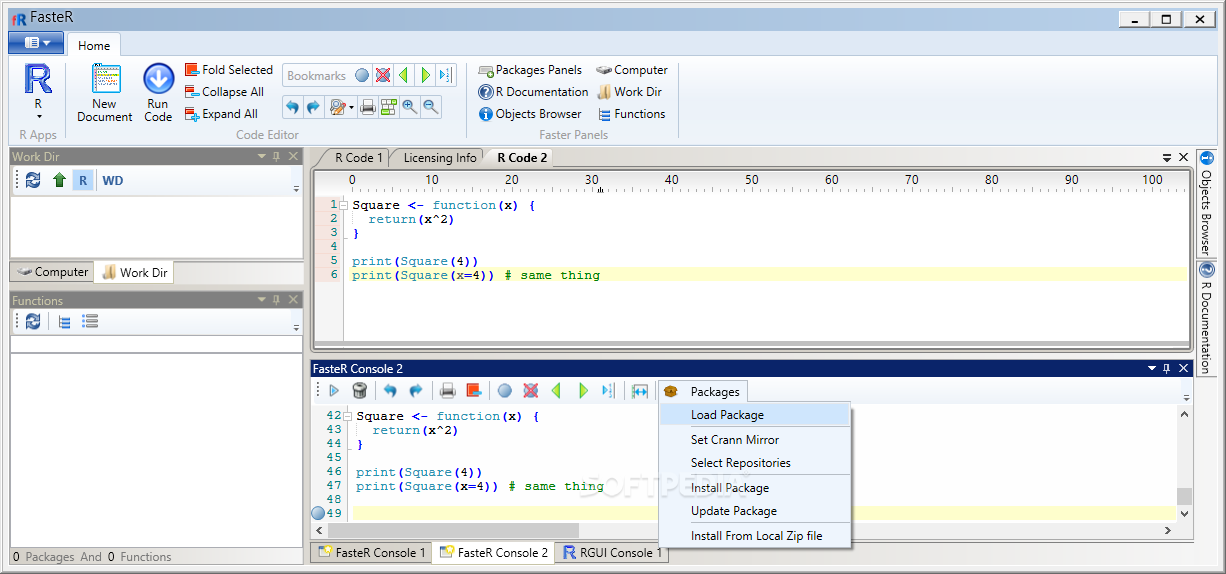1226x574 pixels.
Task: Clear bookmarks in ribbon Bookmarks toolbar
Action: (383, 75)
